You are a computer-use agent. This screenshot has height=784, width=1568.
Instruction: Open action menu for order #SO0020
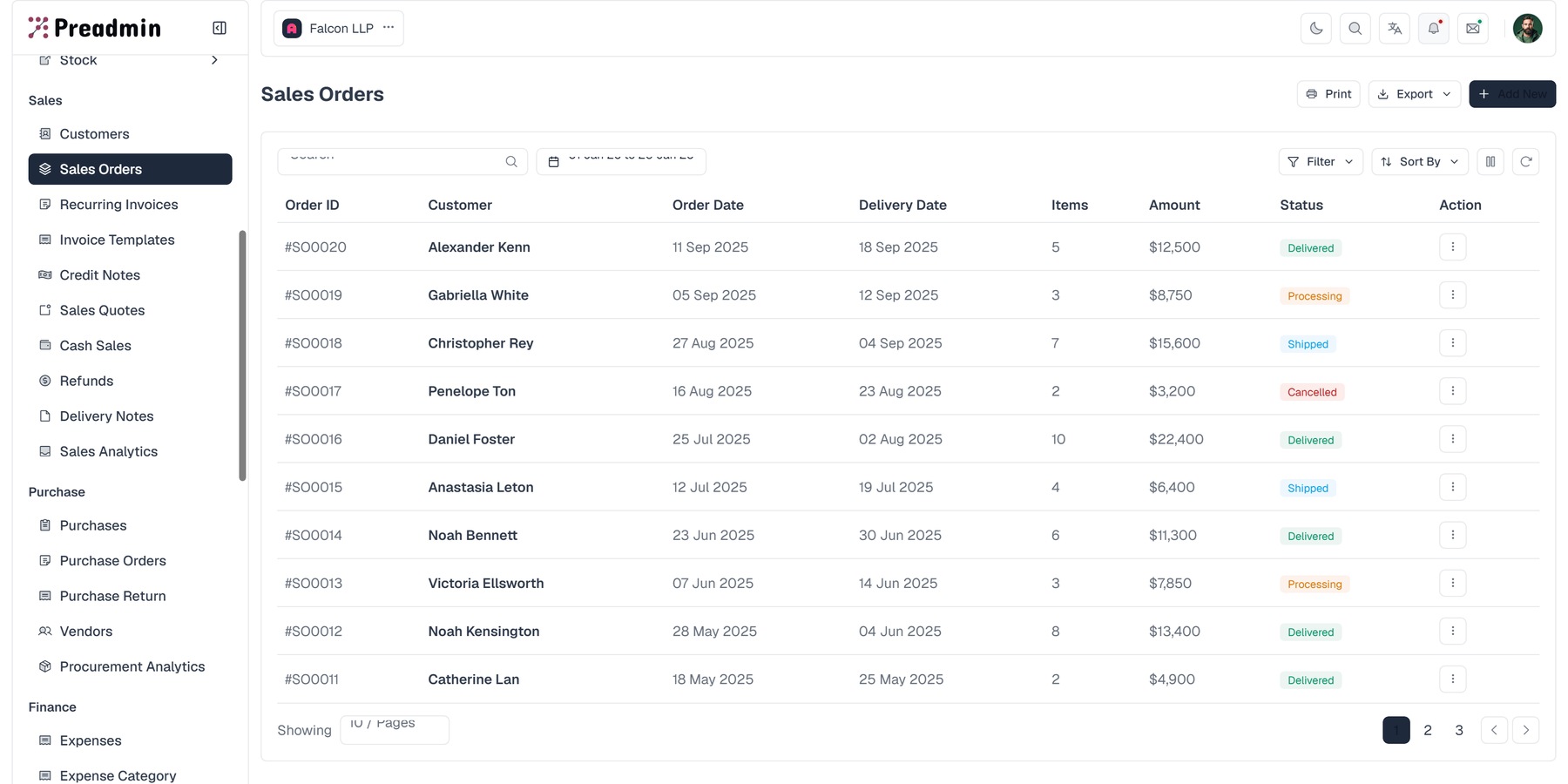1453,247
